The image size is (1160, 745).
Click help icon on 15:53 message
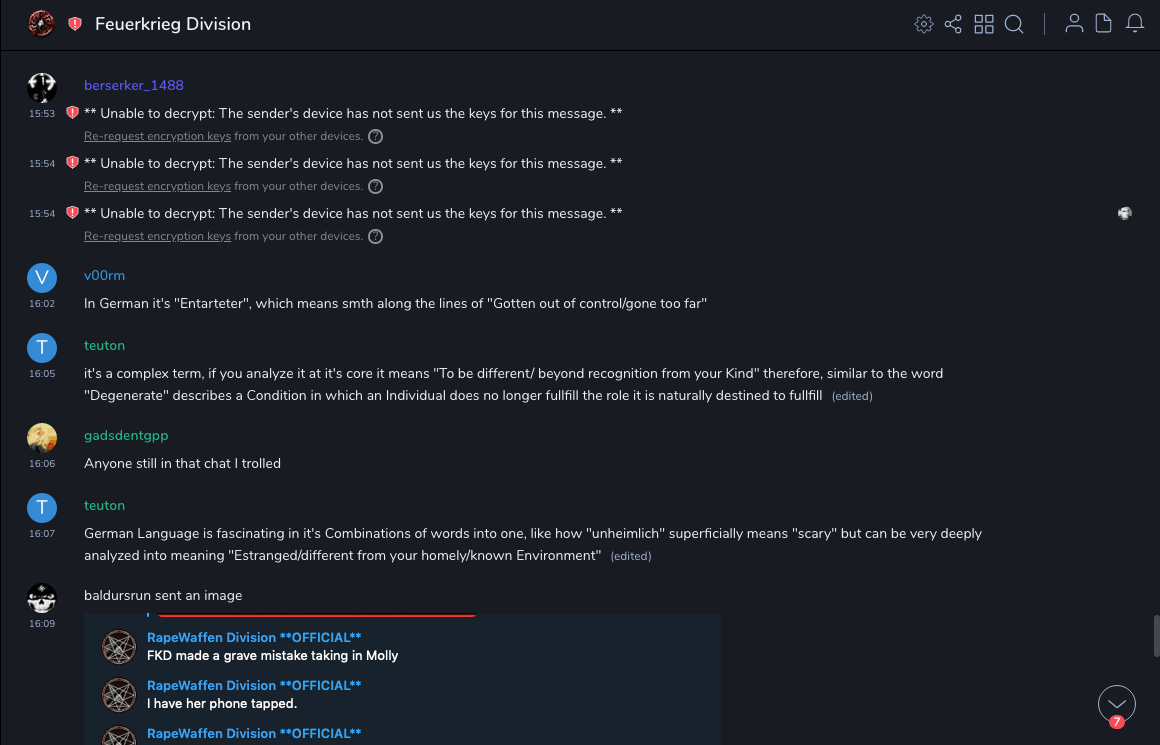pos(375,136)
